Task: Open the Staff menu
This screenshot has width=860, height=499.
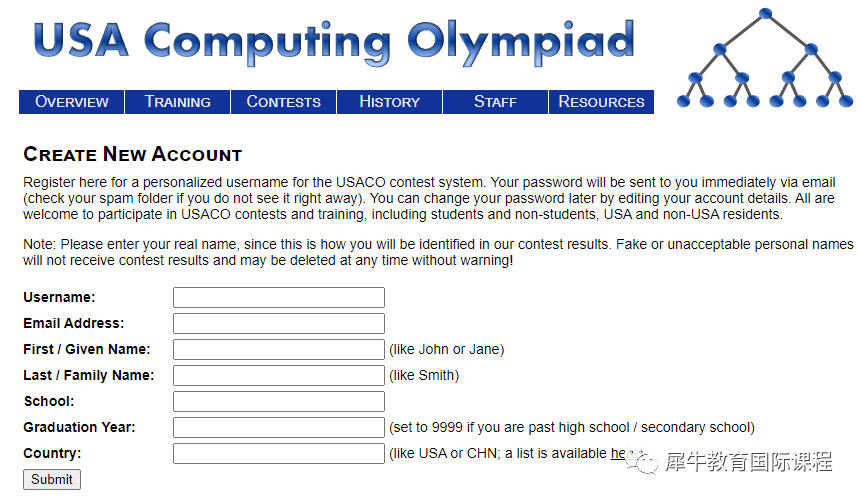Action: click(x=495, y=102)
